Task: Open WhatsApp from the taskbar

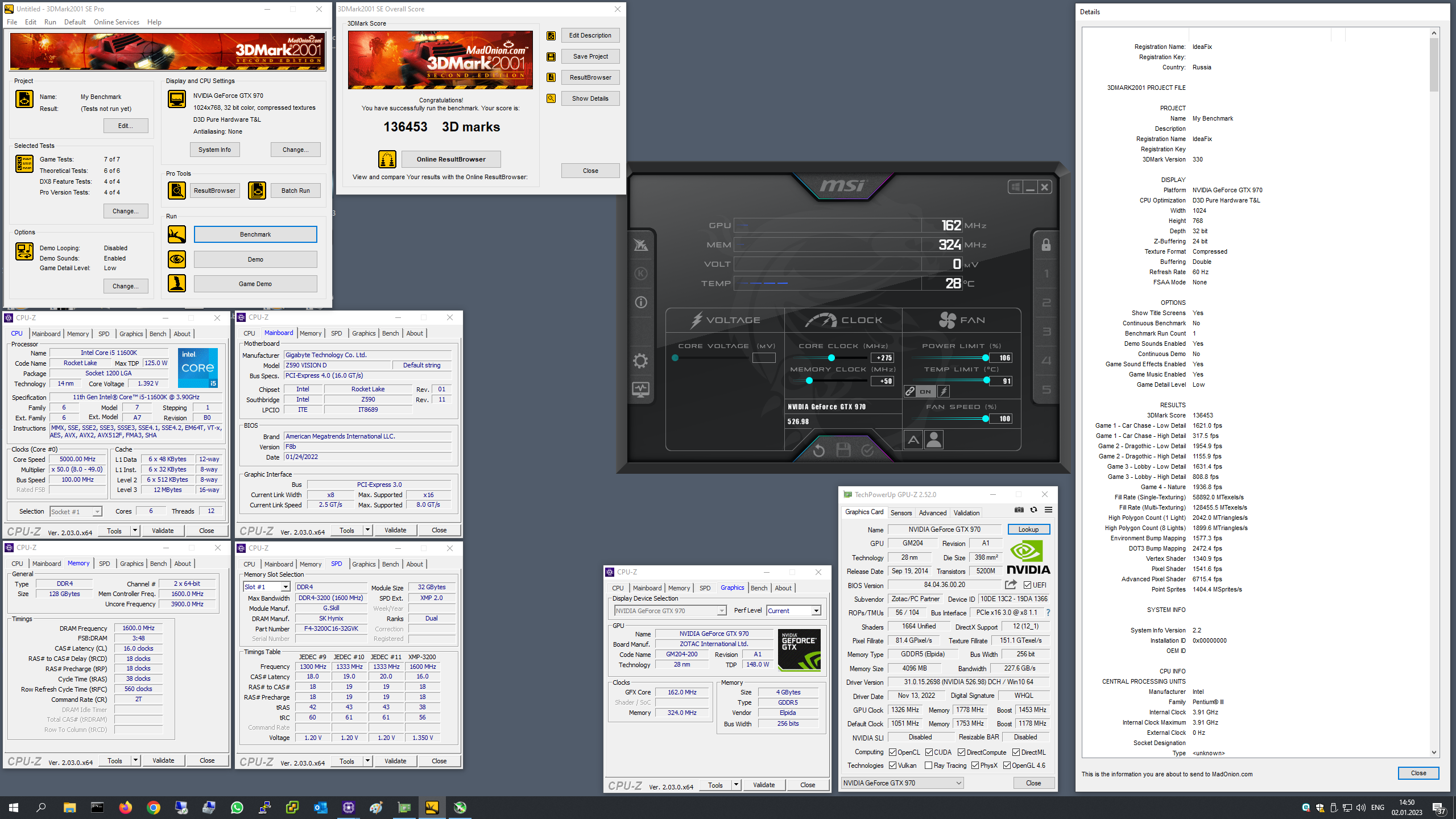Action: (237, 807)
